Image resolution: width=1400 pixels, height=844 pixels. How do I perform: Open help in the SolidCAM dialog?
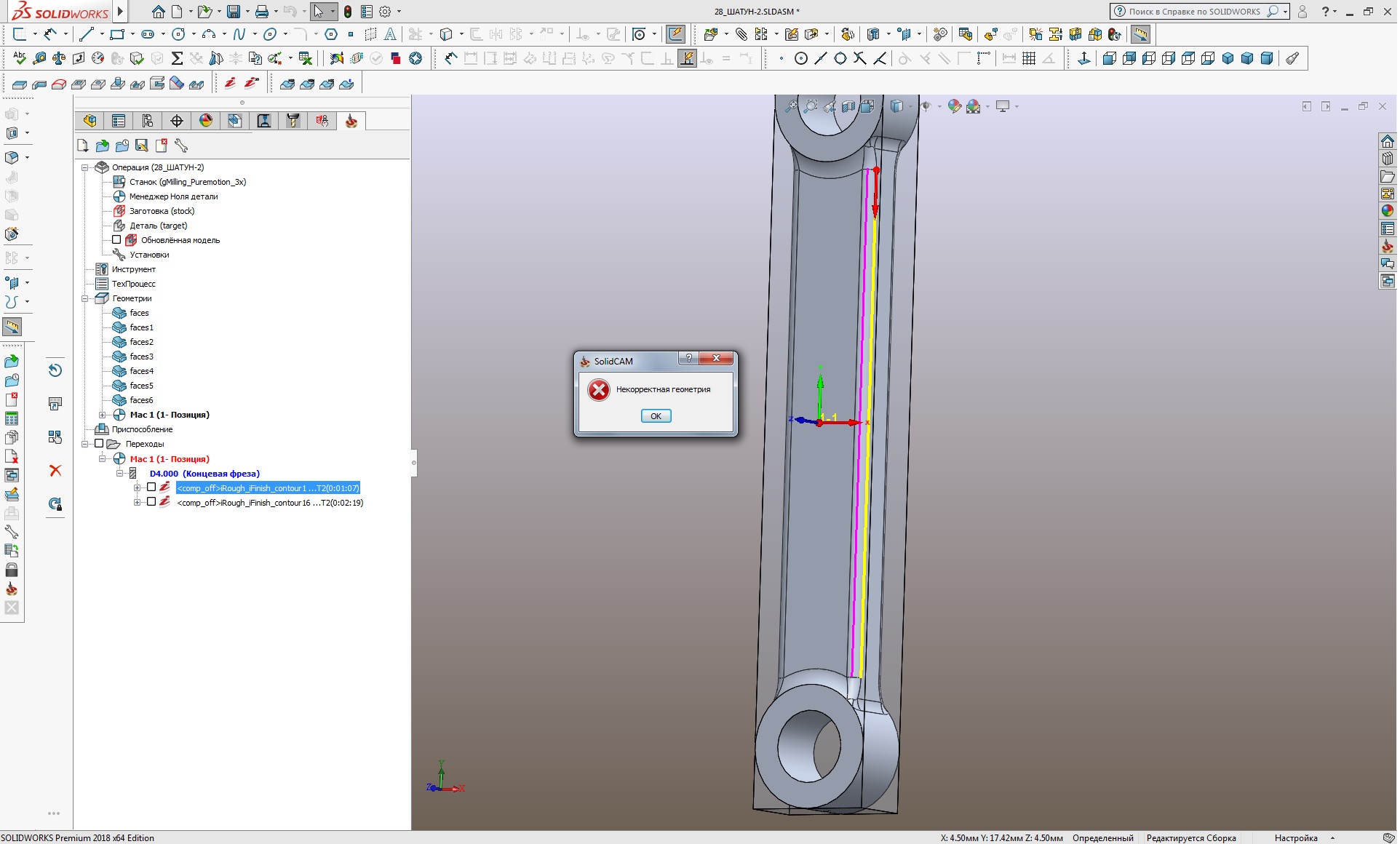click(688, 358)
